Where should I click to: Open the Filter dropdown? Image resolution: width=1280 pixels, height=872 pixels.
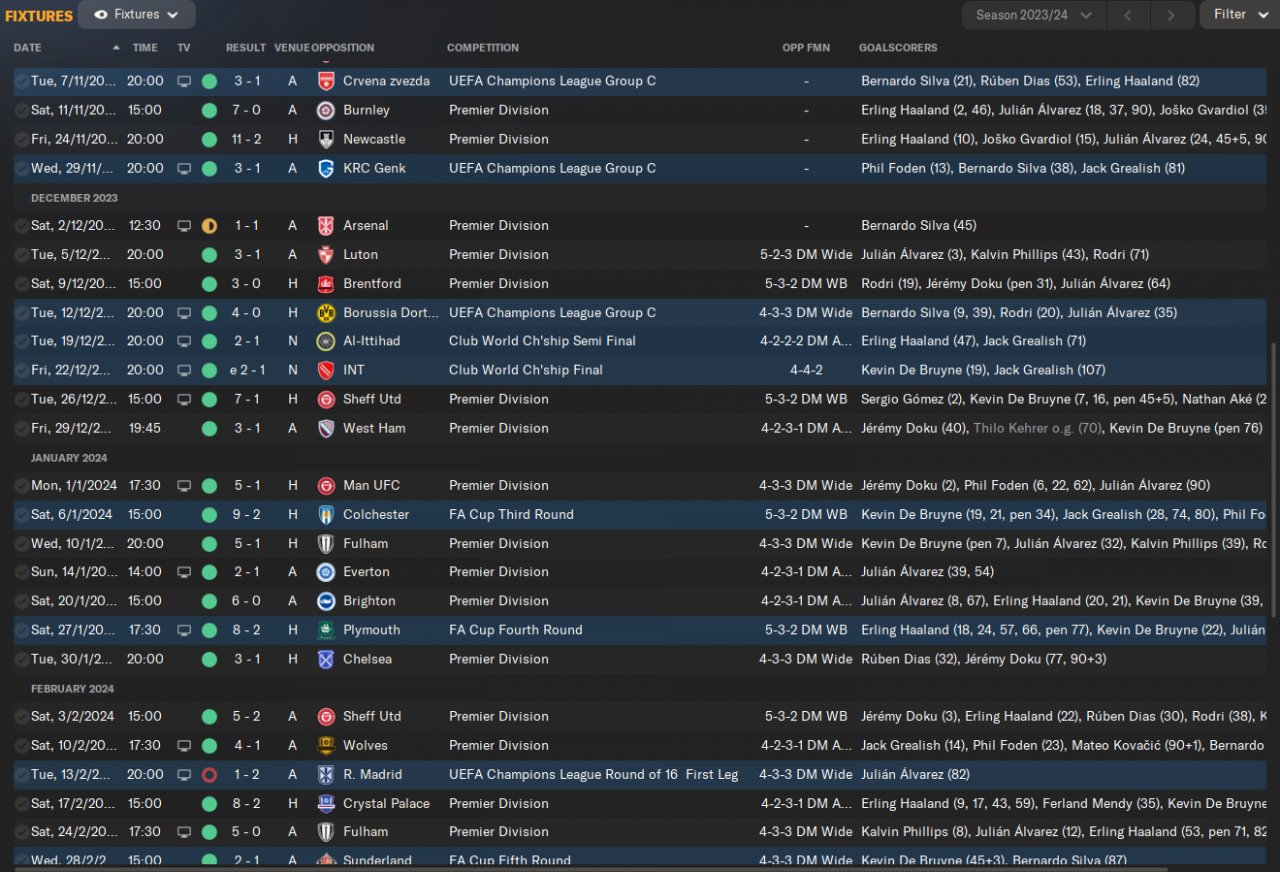click(1239, 15)
